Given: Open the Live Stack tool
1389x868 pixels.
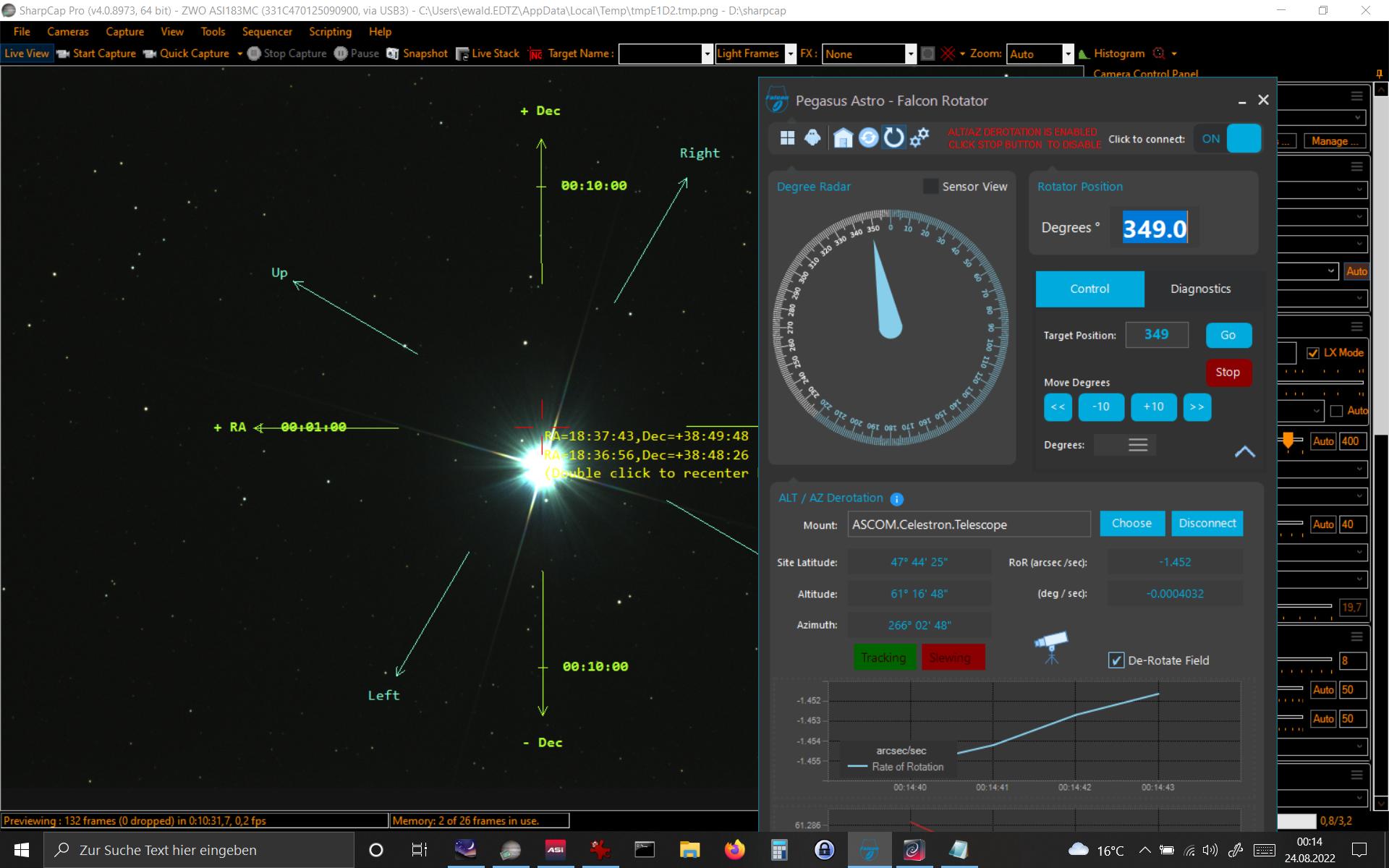Looking at the screenshot, I should coord(488,54).
